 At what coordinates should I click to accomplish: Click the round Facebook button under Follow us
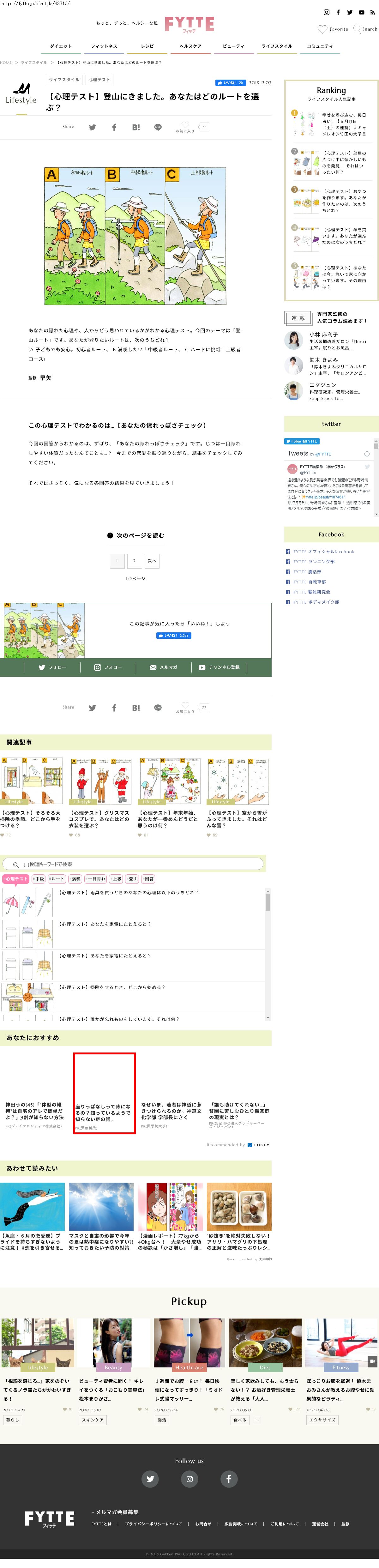click(x=228, y=1479)
